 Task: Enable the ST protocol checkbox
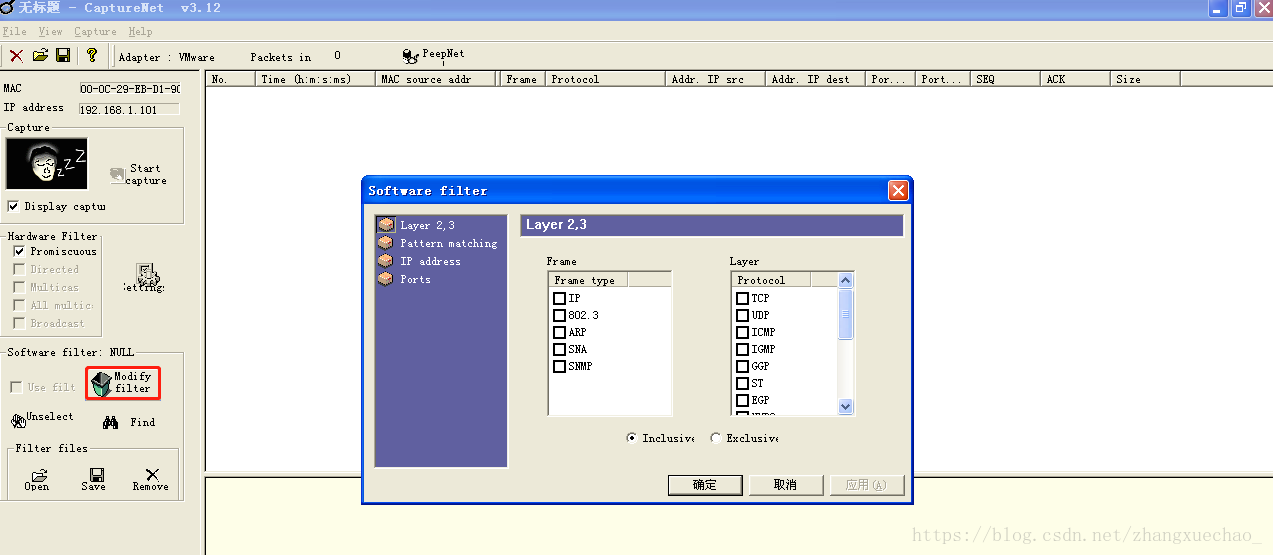click(x=742, y=383)
